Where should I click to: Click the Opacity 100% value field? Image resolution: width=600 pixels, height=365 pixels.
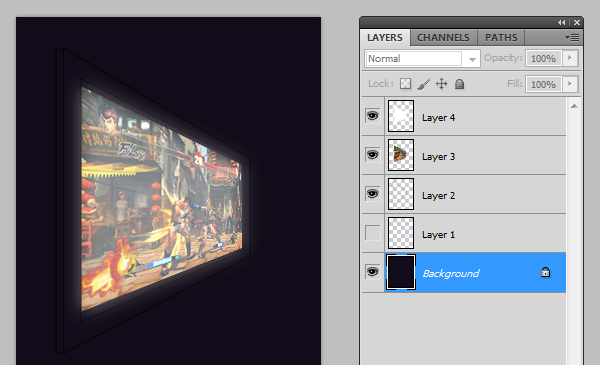(x=543, y=59)
